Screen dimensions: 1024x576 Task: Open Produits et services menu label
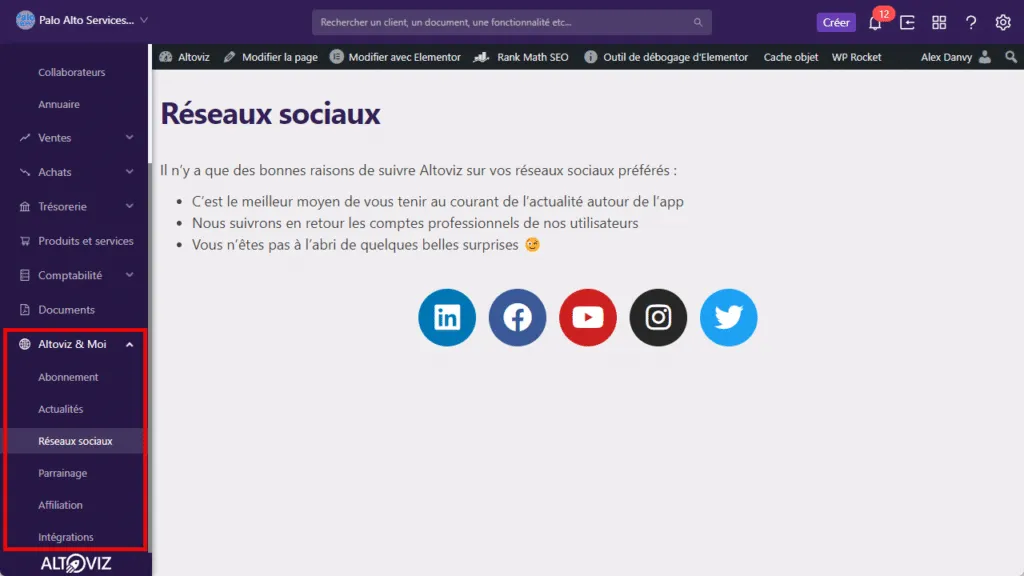86,241
